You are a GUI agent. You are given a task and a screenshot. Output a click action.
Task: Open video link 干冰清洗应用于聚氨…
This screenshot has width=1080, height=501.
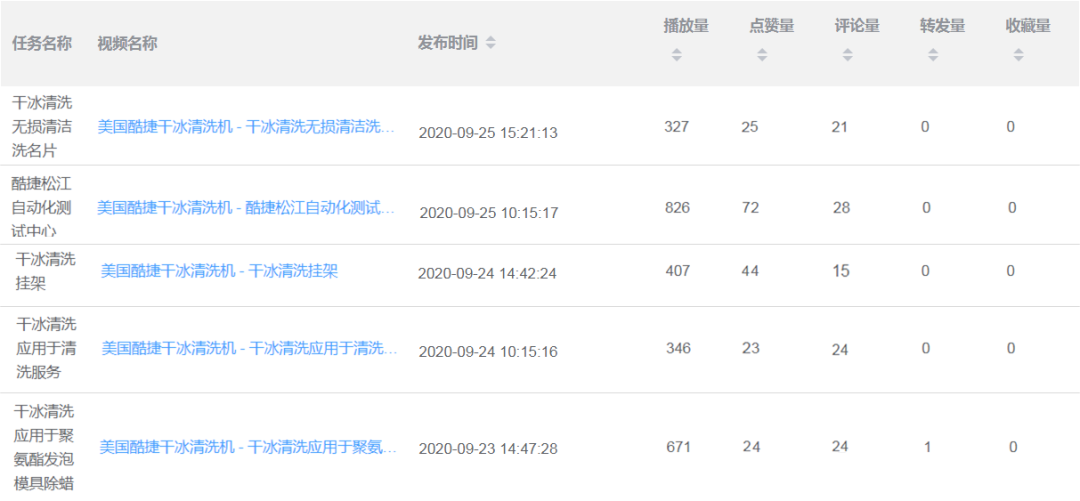(249, 447)
